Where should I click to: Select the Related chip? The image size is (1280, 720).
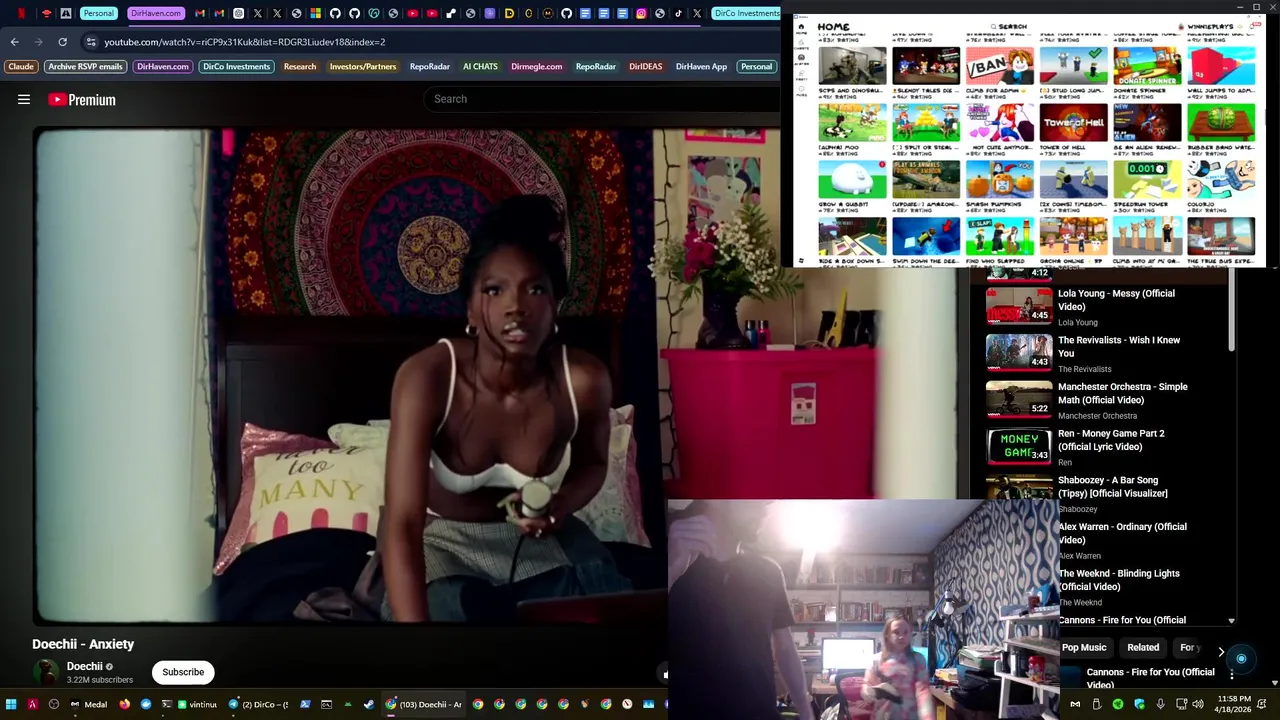coord(1143,647)
